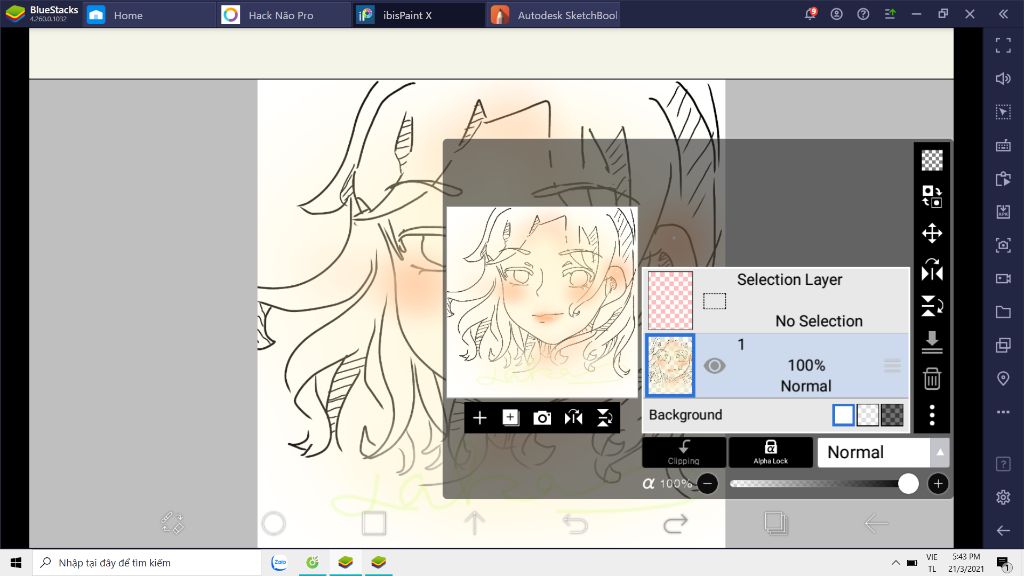Invert layer vertically using side panel icon
The image size is (1024, 576).
[932, 306]
